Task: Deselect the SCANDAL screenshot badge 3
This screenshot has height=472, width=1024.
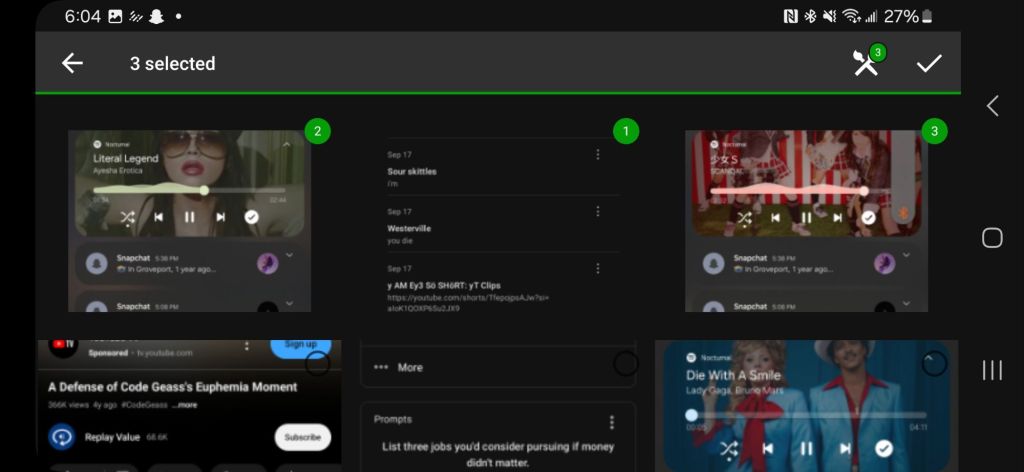Action: (x=934, y=131)
